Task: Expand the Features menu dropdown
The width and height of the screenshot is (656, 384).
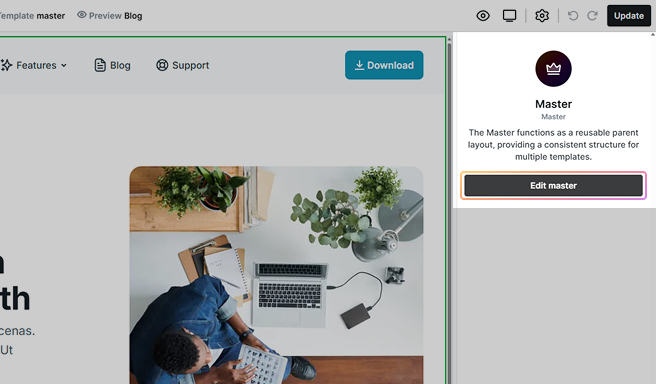Action: (34, 65)
